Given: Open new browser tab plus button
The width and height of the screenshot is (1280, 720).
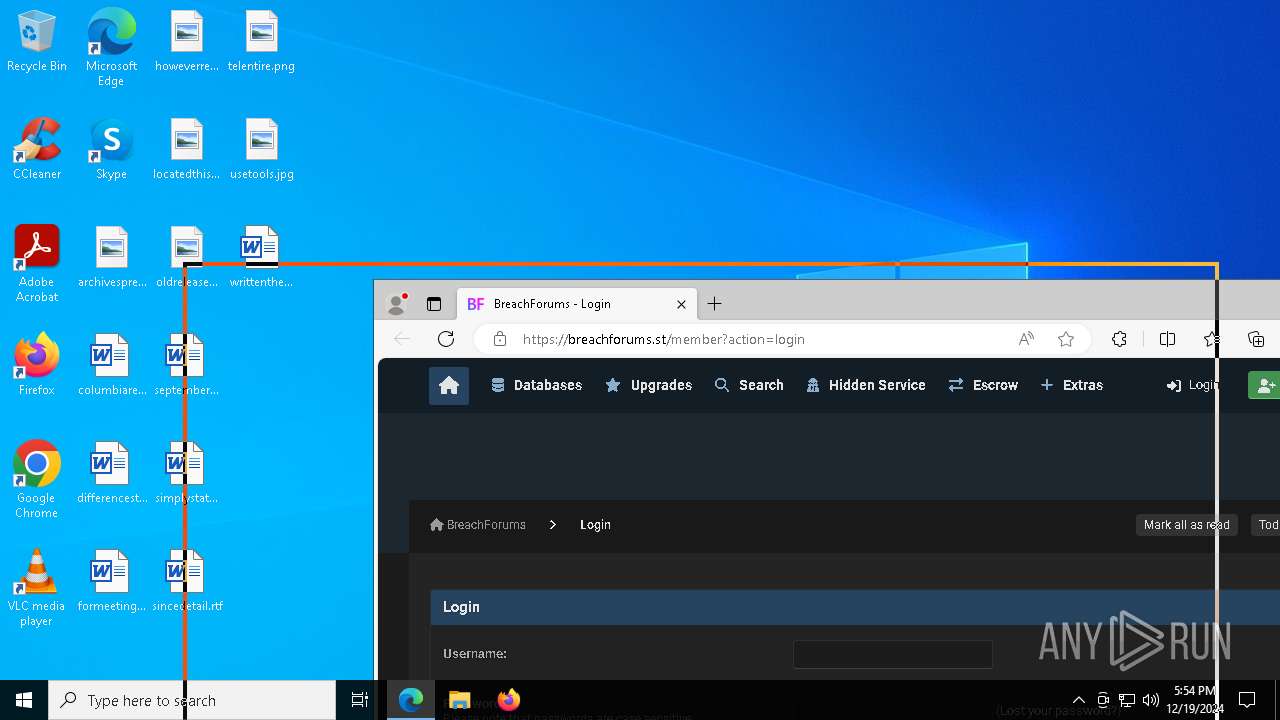Looking at the screenshot, I should click(714, 304).
